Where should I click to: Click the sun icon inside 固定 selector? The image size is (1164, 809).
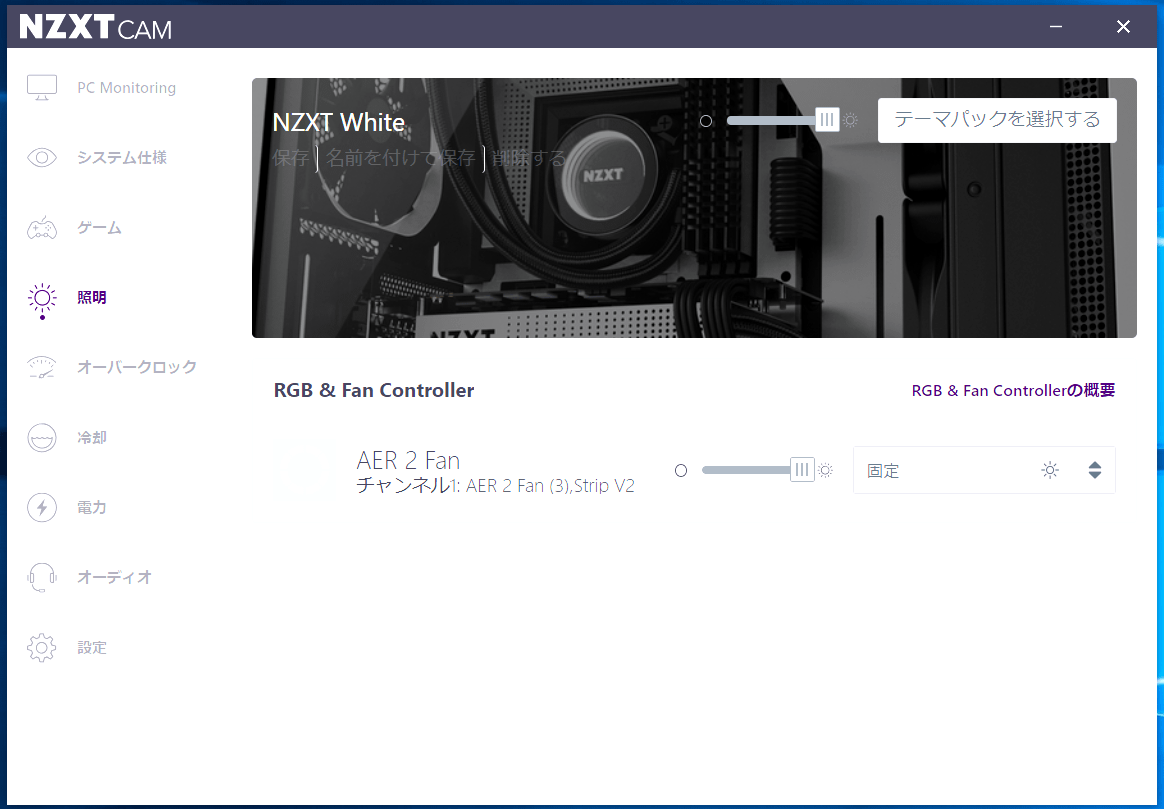(1050, 470)
